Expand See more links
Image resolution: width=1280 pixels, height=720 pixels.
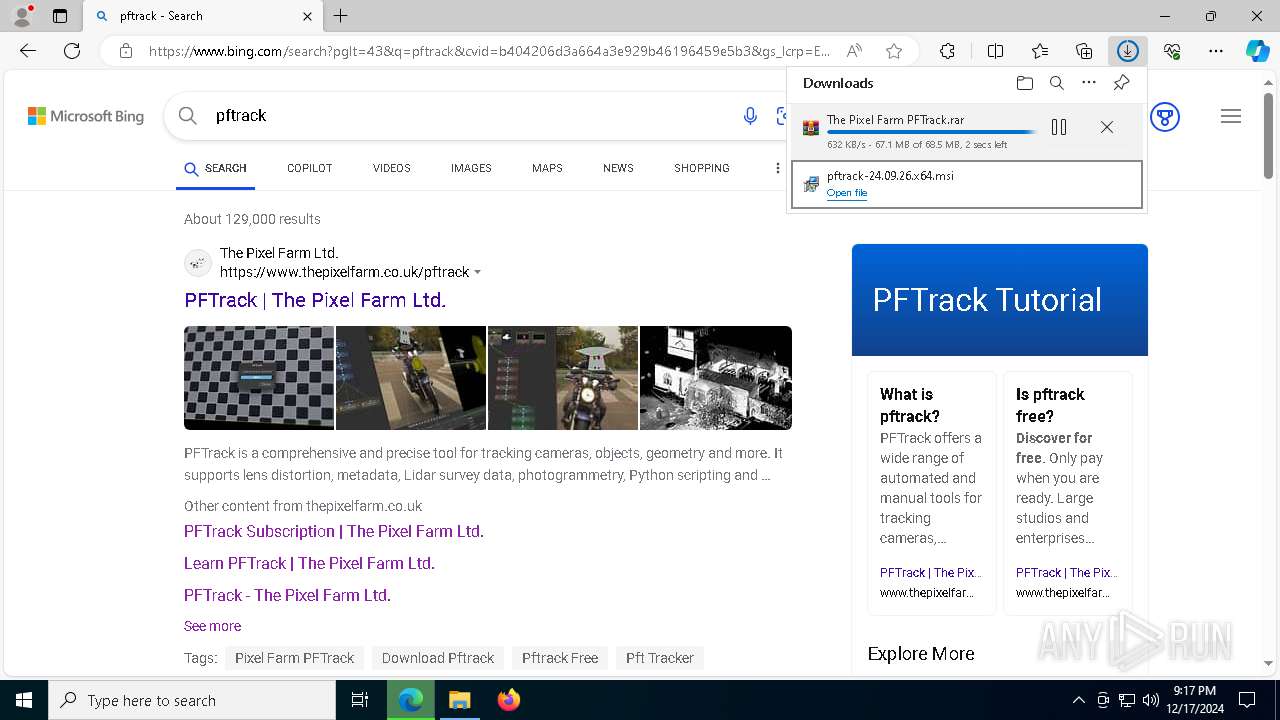212,626
